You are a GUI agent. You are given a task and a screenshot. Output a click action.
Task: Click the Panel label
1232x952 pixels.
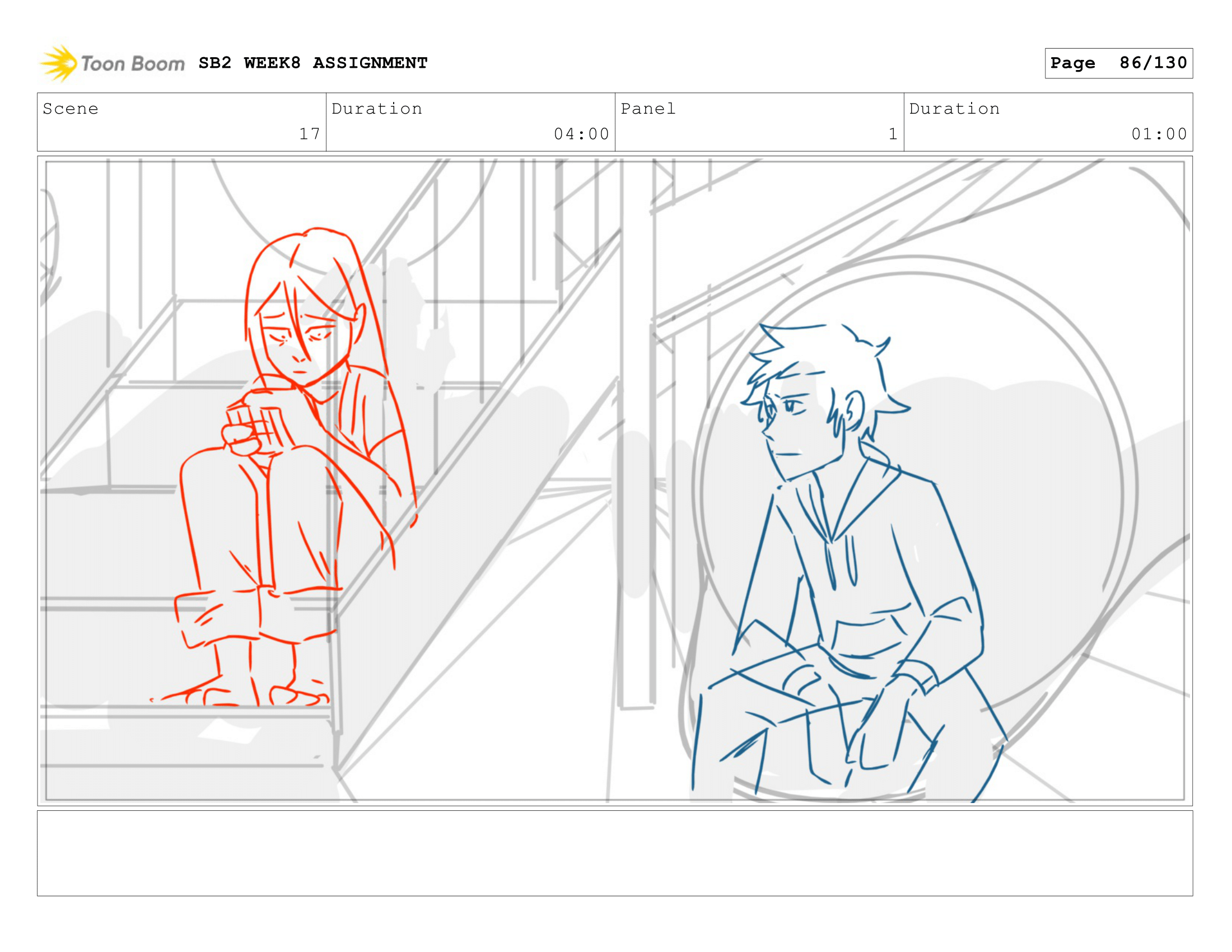pos(647,109)
